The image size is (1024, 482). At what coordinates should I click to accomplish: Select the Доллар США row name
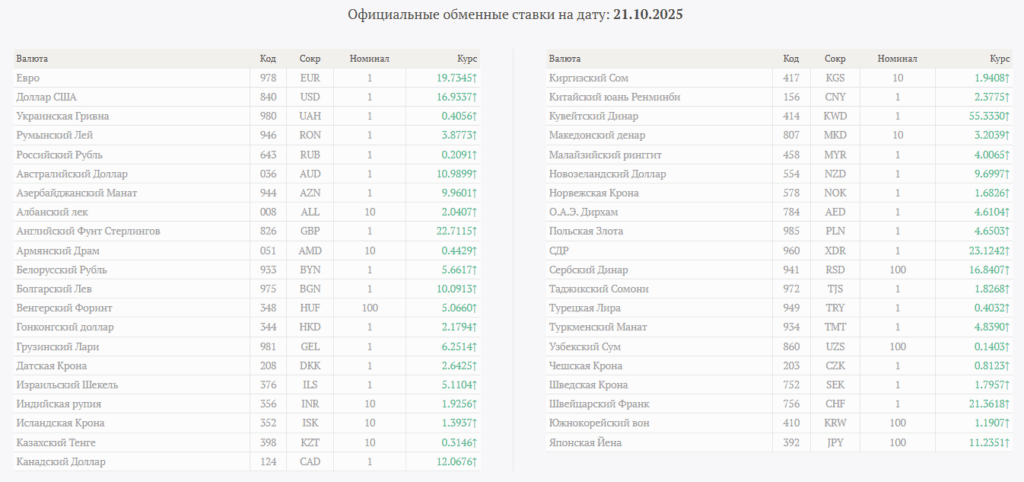(x=47, y=97)
